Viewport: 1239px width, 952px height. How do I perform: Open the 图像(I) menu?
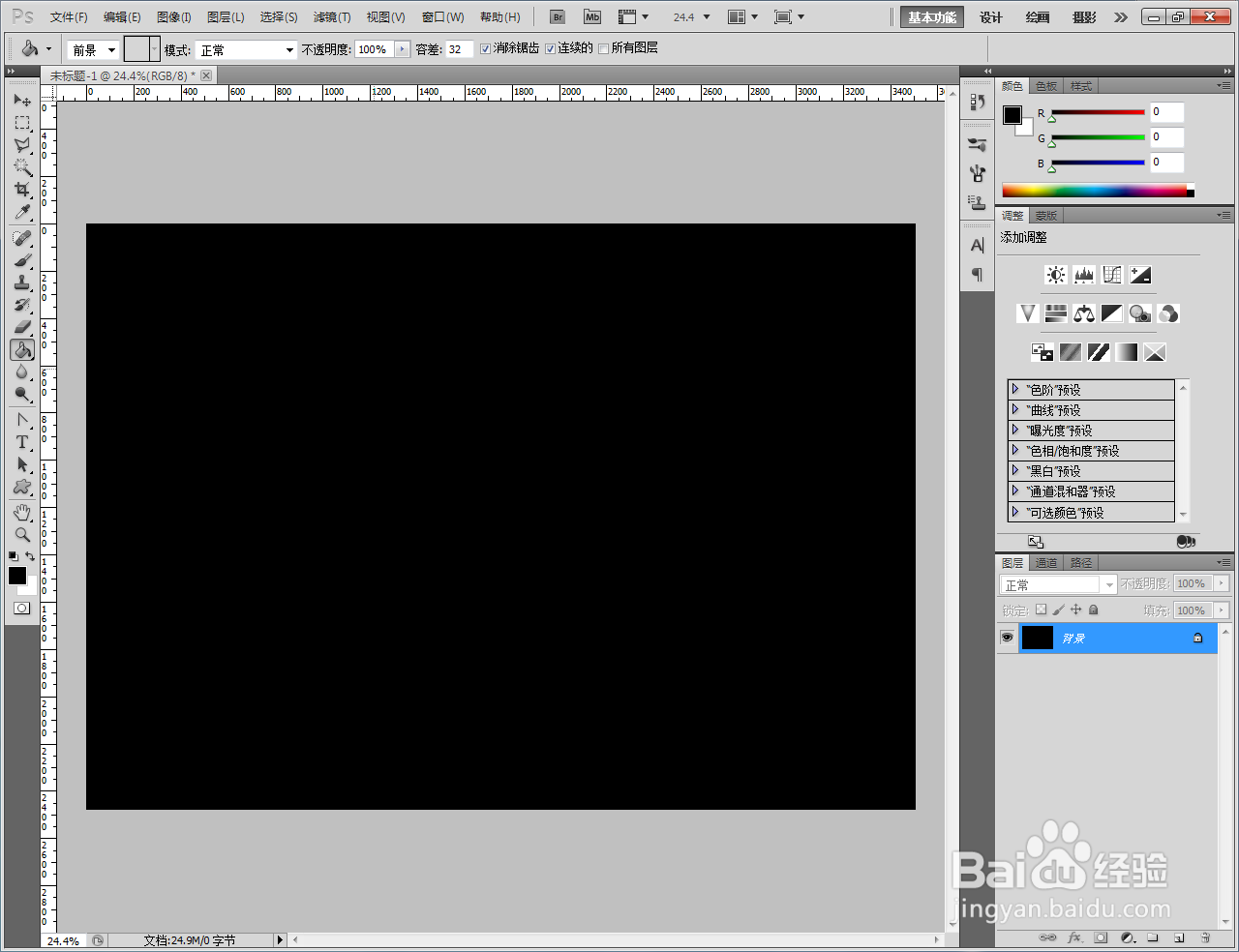coord(174,17)
